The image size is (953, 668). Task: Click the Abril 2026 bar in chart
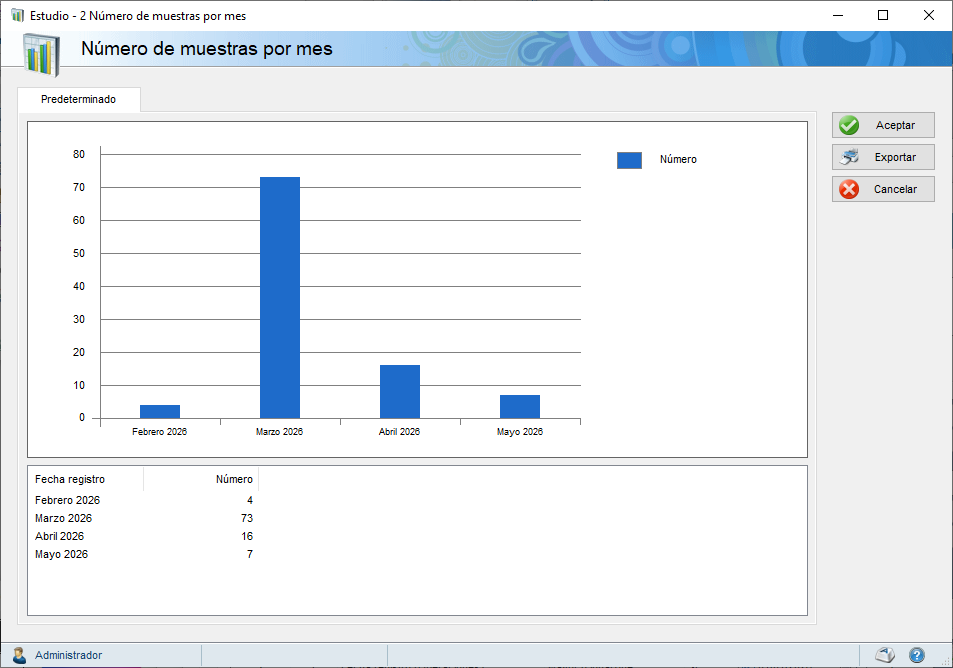(x=400, y=391)
